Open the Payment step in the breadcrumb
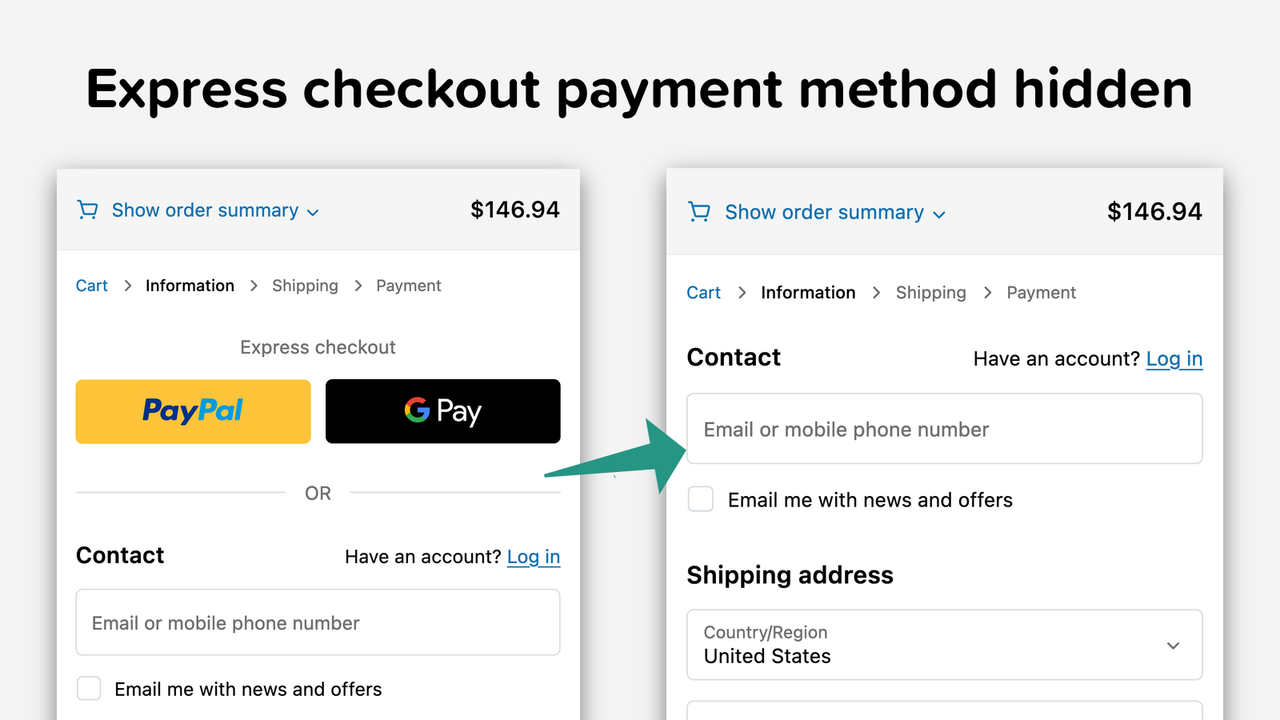 point(1041,292)
